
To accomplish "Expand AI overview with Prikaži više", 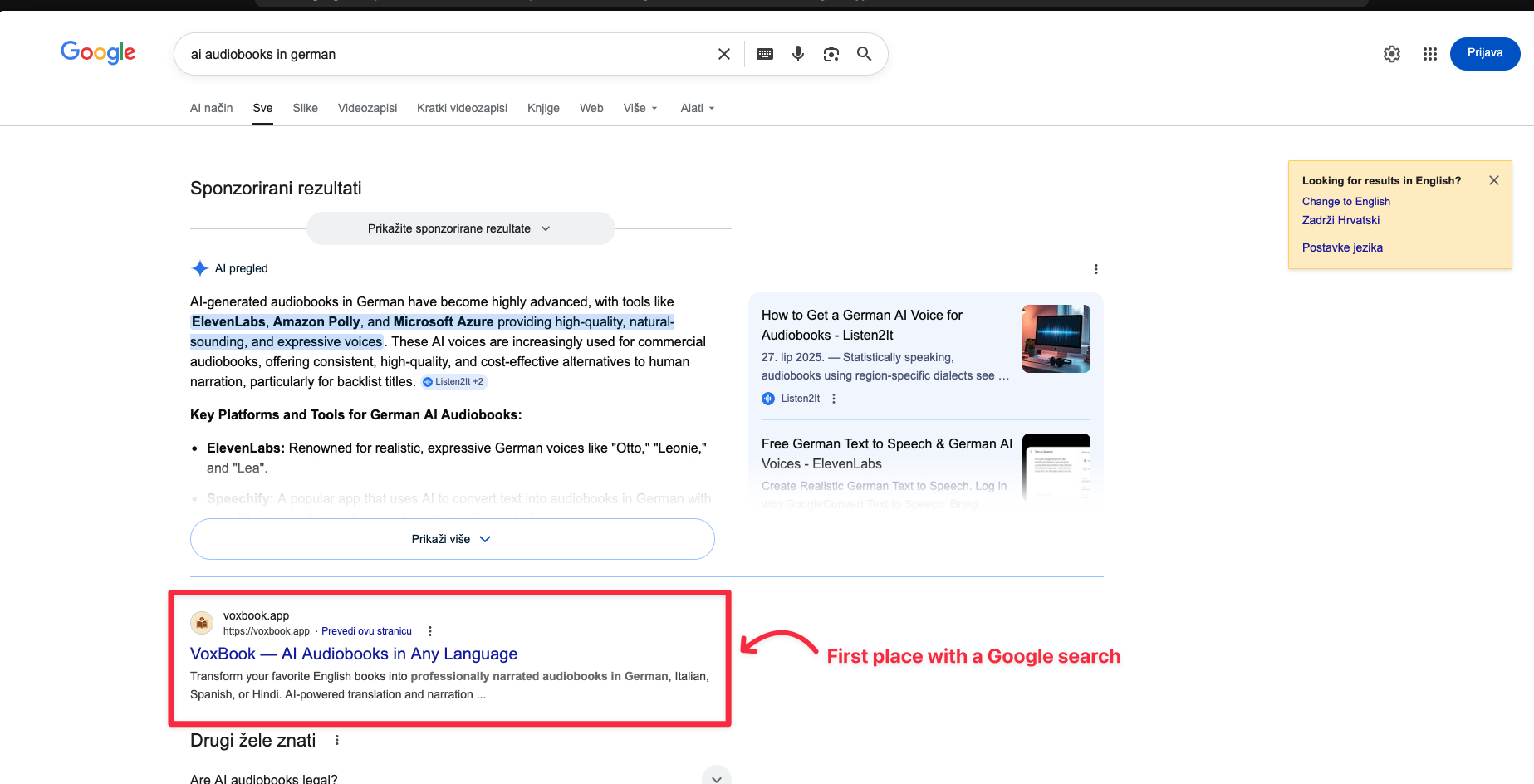I will click(453, 539).
